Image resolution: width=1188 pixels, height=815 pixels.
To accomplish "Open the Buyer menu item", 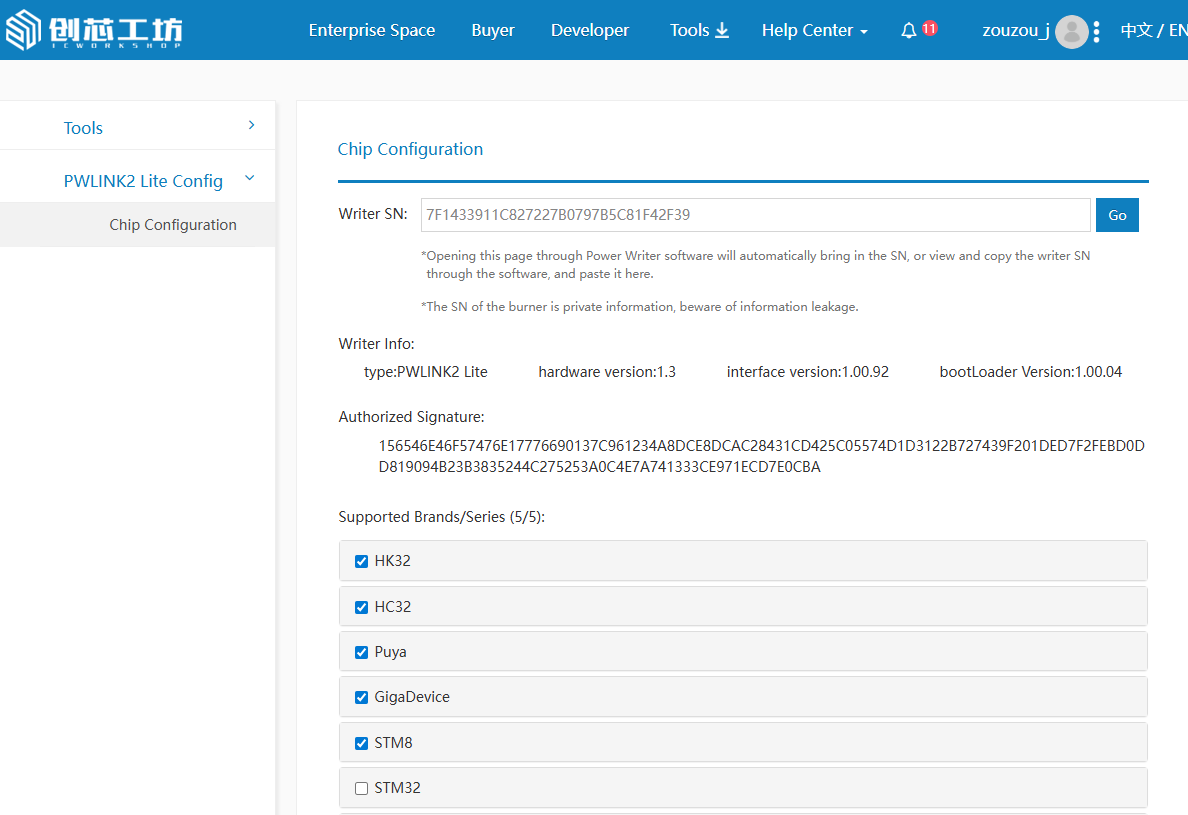I will click(x=493, y=31).
